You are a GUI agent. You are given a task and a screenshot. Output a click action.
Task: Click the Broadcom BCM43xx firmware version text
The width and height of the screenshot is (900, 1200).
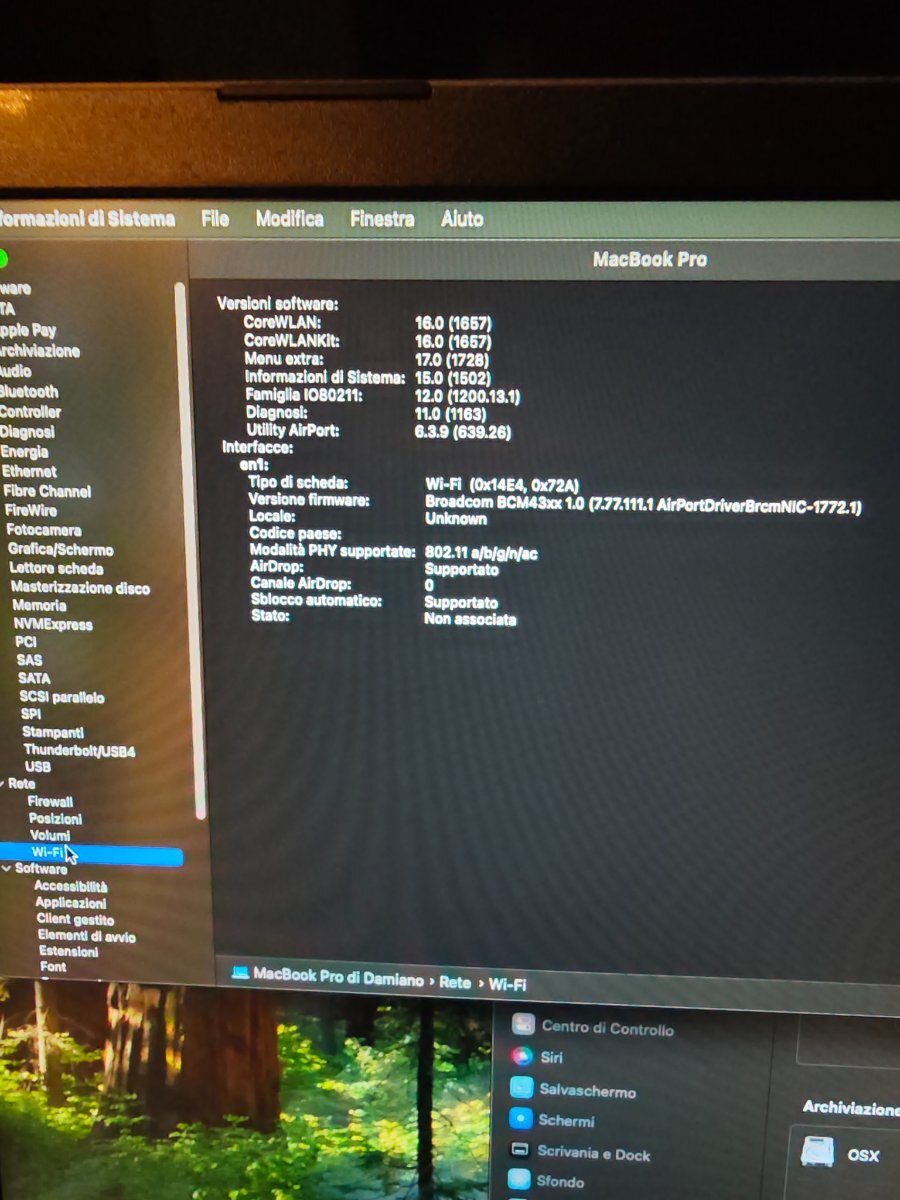point(643,505)
